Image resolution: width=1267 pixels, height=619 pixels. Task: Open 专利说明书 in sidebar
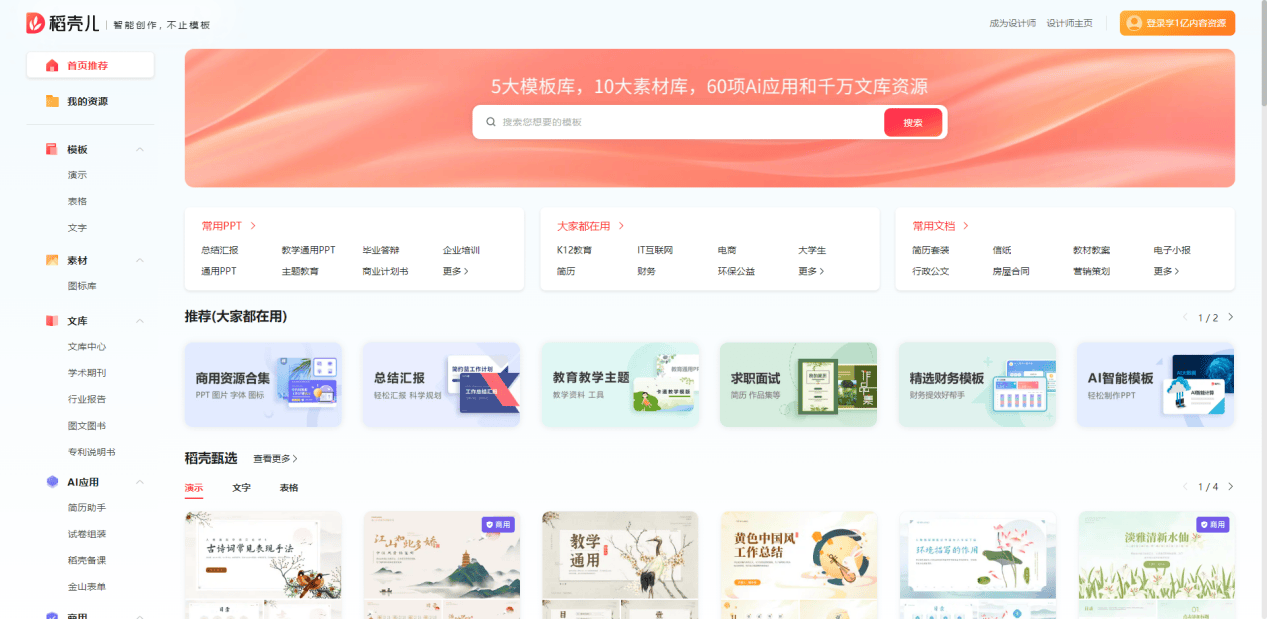click(x=92, y=452)
